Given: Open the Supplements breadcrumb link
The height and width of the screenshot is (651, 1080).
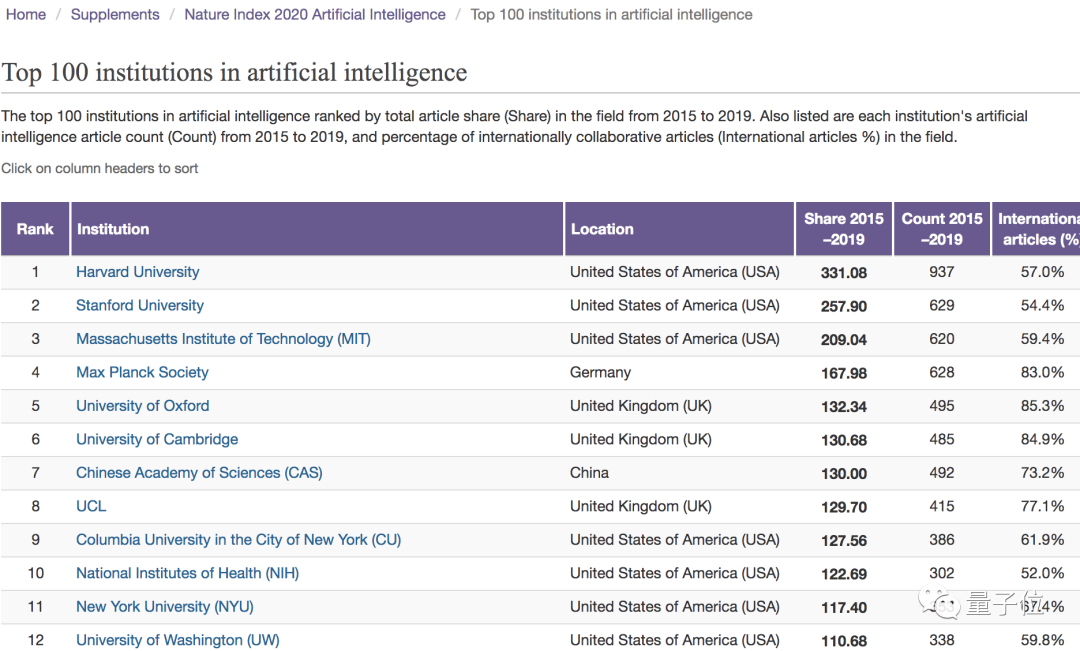Looking at the screenshot, I should tap(115, 15).
